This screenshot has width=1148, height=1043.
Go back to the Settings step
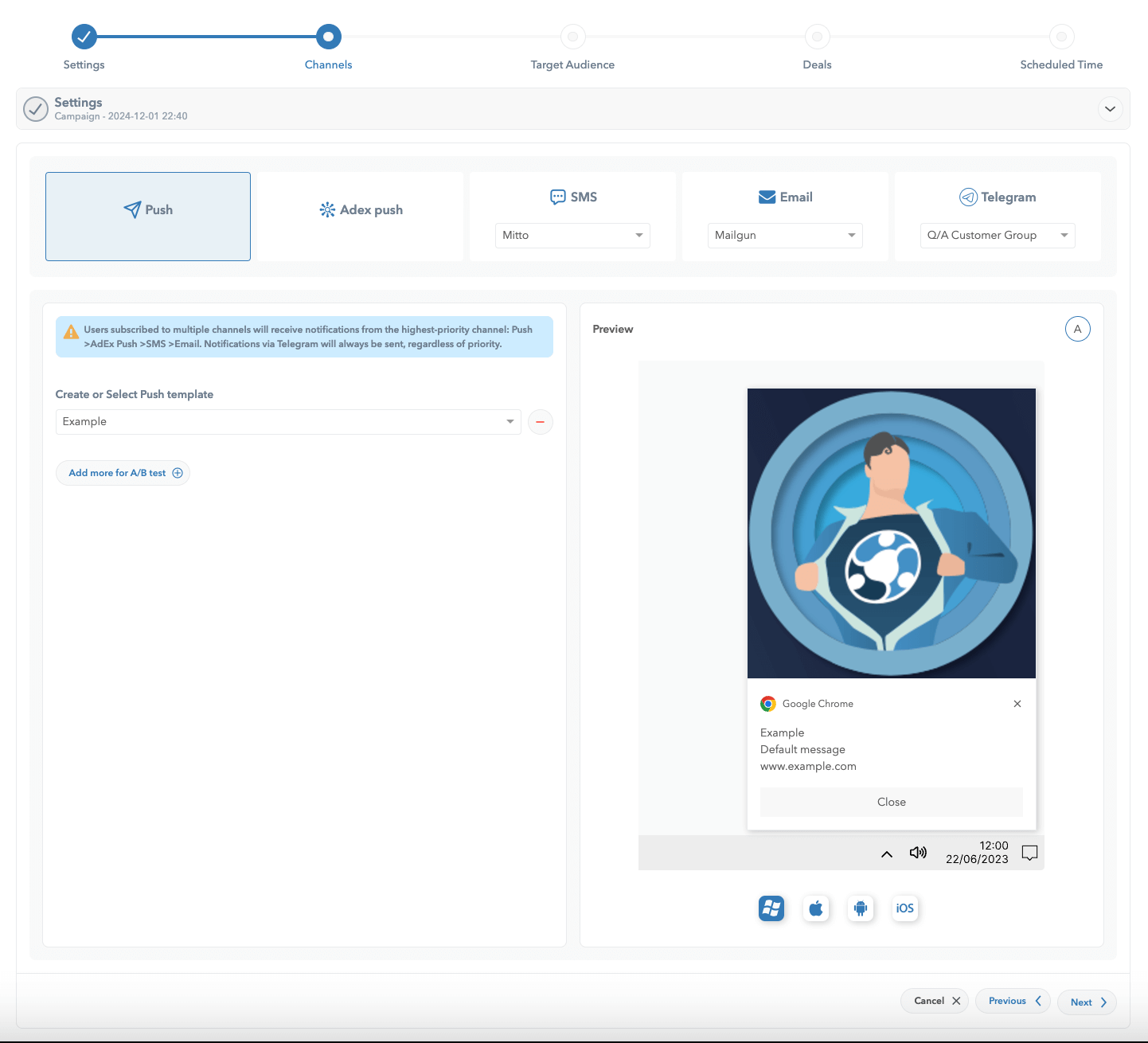click(x=84, y=37)
